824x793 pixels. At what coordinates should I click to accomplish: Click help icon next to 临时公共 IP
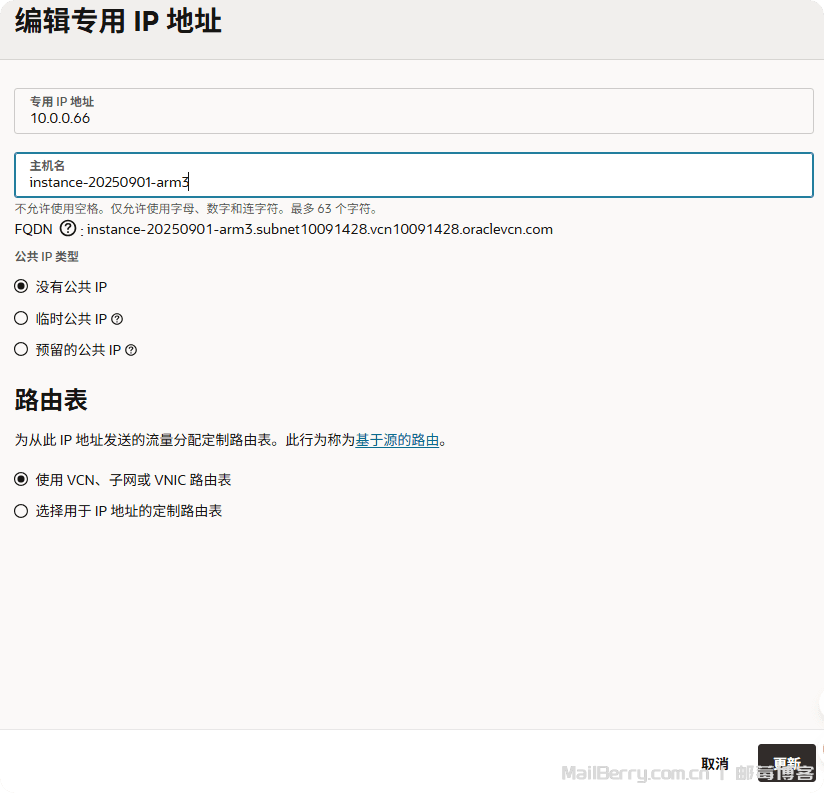(x=117, y=319)
